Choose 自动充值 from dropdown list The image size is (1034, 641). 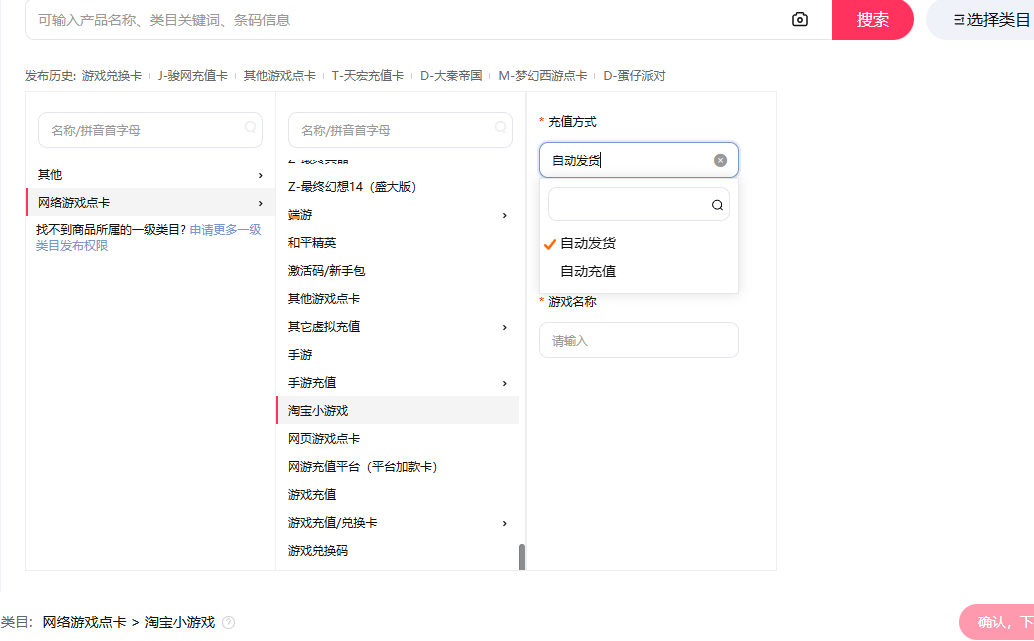pos(588,271)
